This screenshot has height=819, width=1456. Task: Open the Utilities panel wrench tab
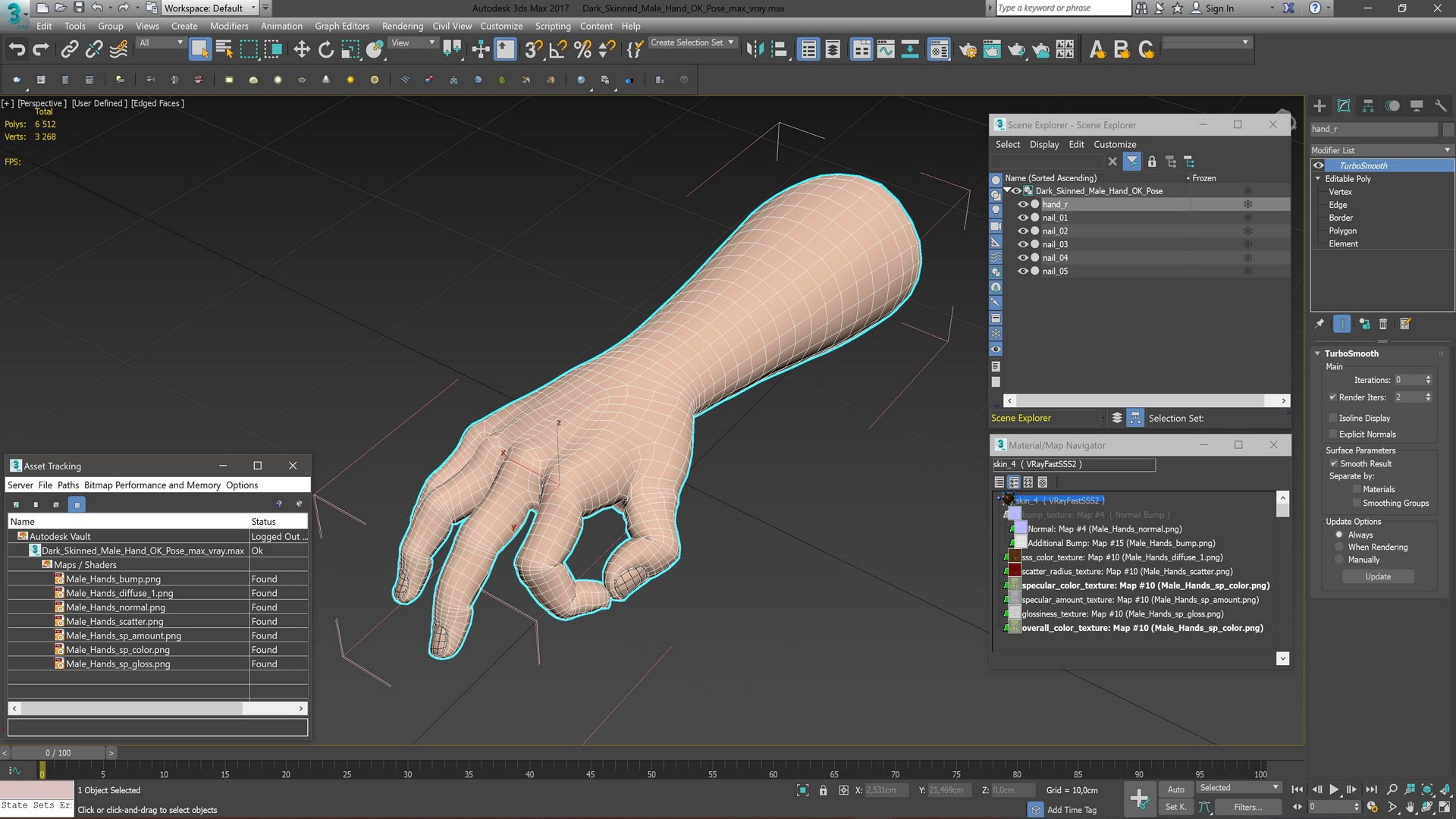(1441, 106)
